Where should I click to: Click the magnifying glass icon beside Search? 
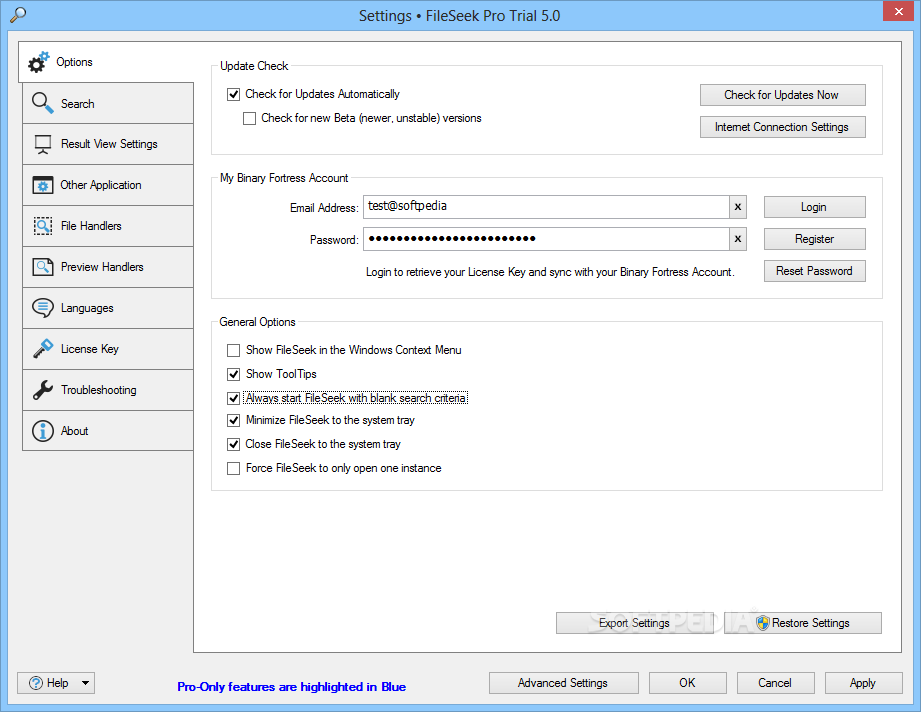tap(42, 103)
